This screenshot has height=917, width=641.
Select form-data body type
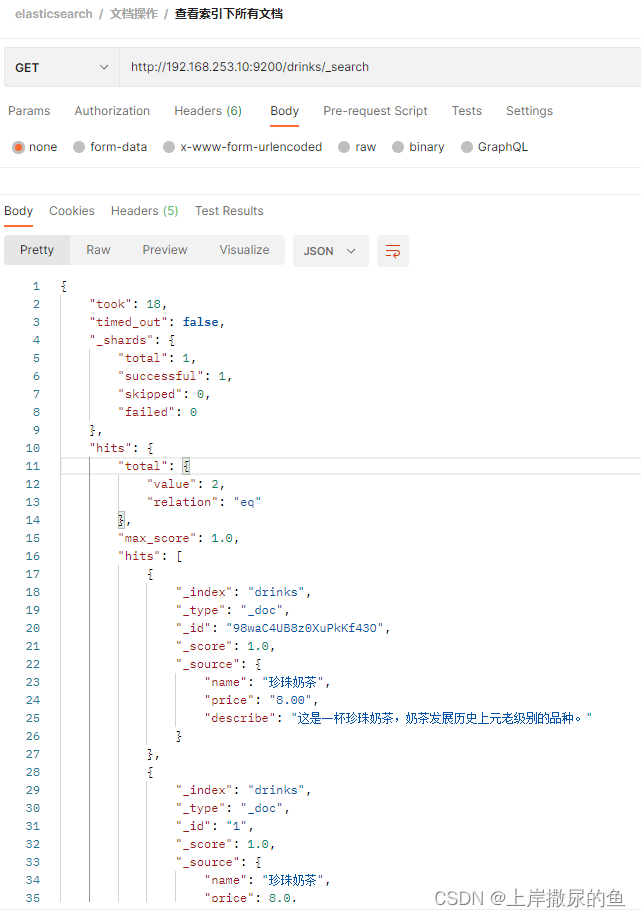point(79,147)
